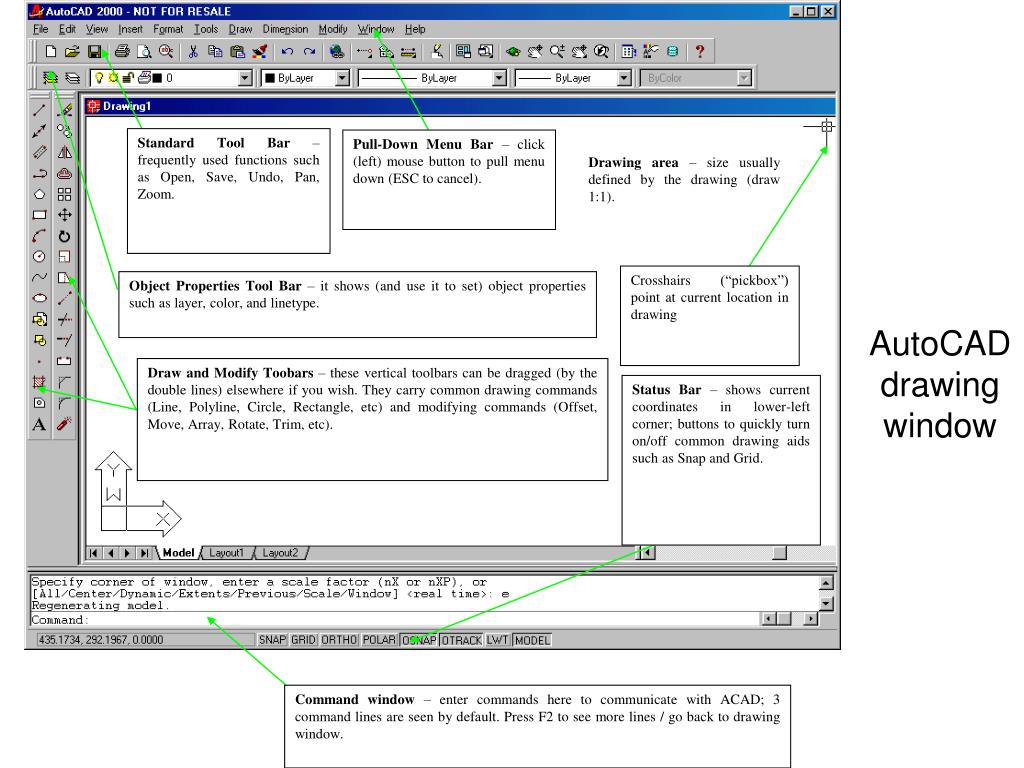
Task: Open the Dimension menu
Action: pos(285,29)
